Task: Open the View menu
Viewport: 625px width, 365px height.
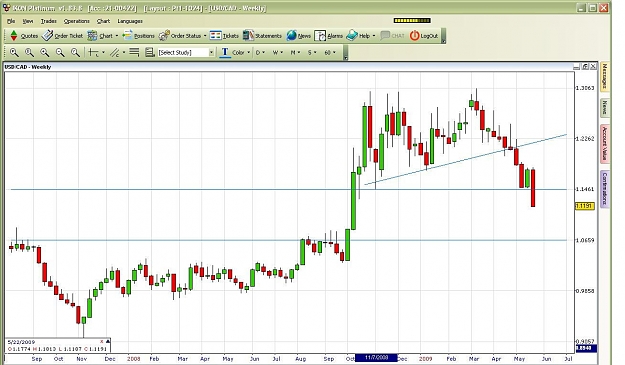Action: (x=28, y=21)
